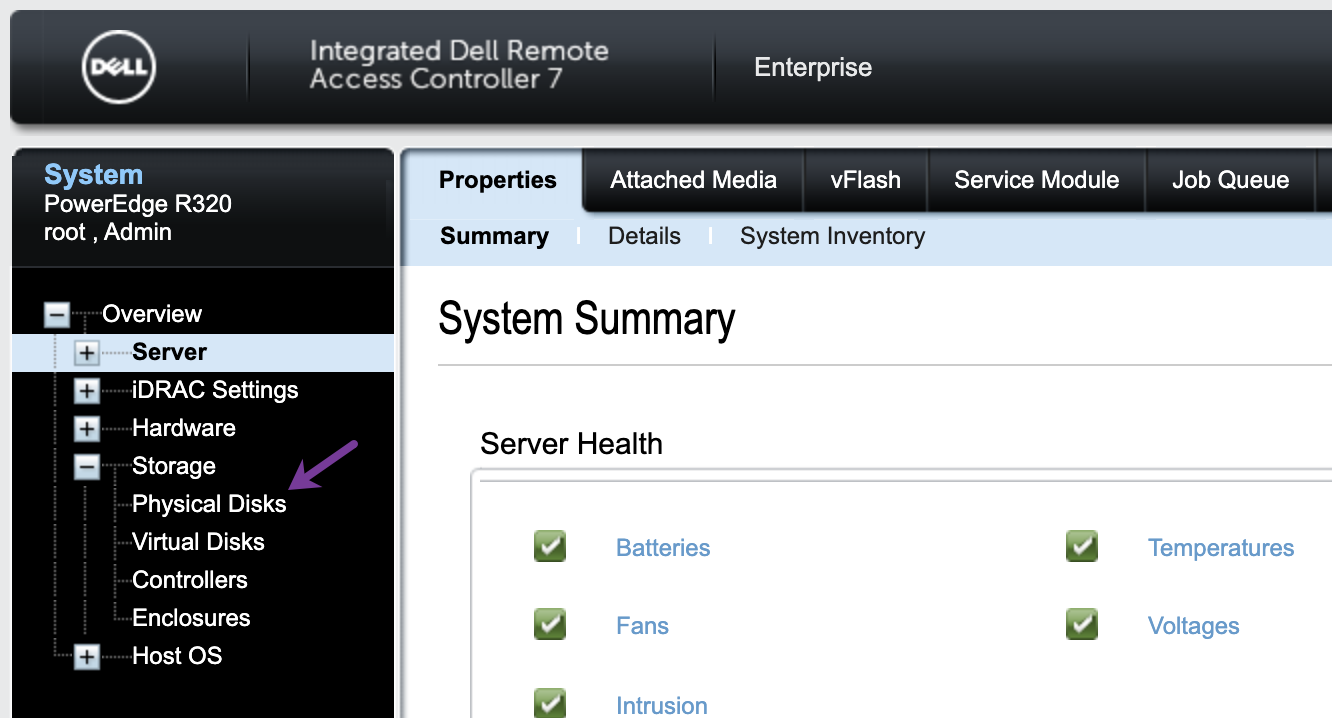Open the vFlash tab
1332x718 pixels.
click(865, 180)
